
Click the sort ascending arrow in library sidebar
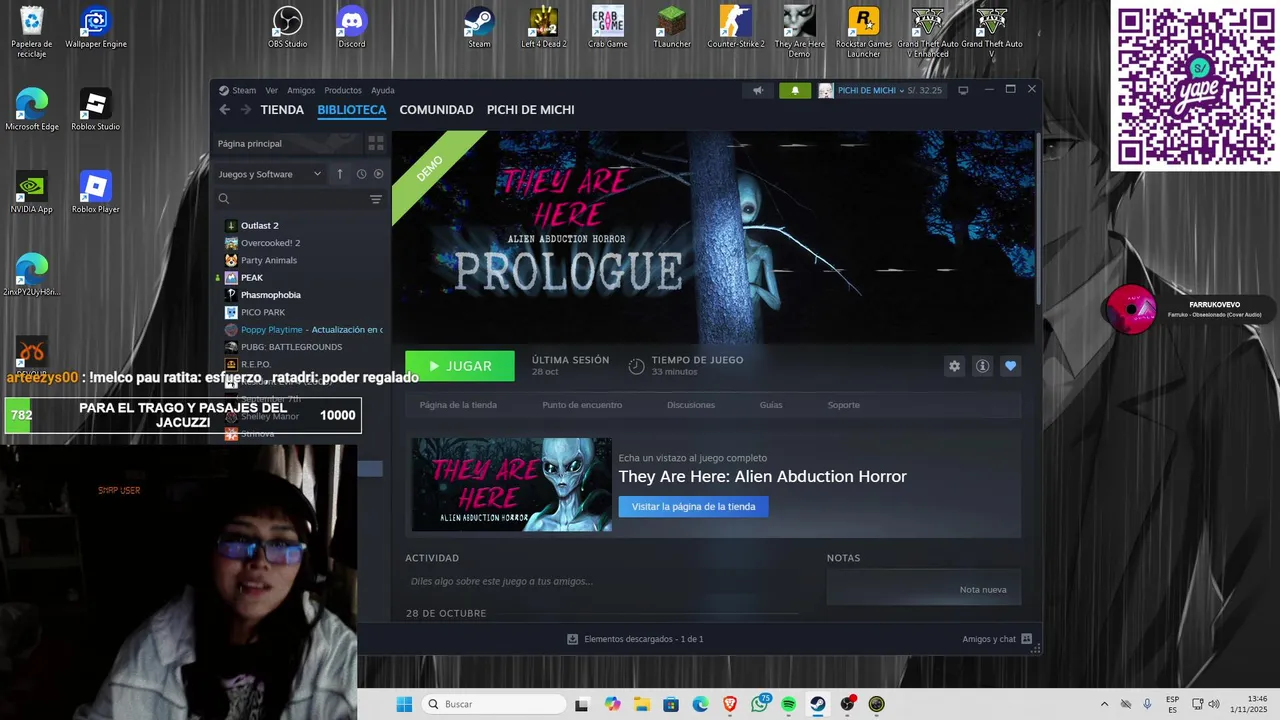(x=339, y=174)
